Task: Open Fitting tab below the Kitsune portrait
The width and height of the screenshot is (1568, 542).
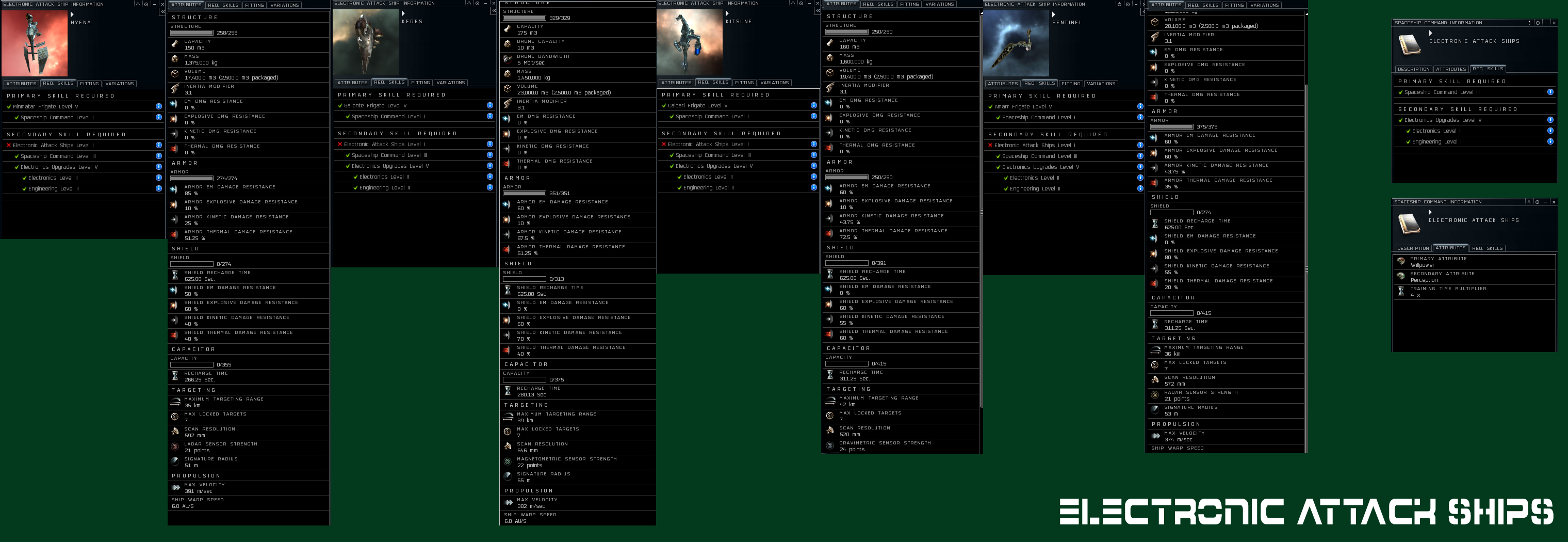Action: 744,82
